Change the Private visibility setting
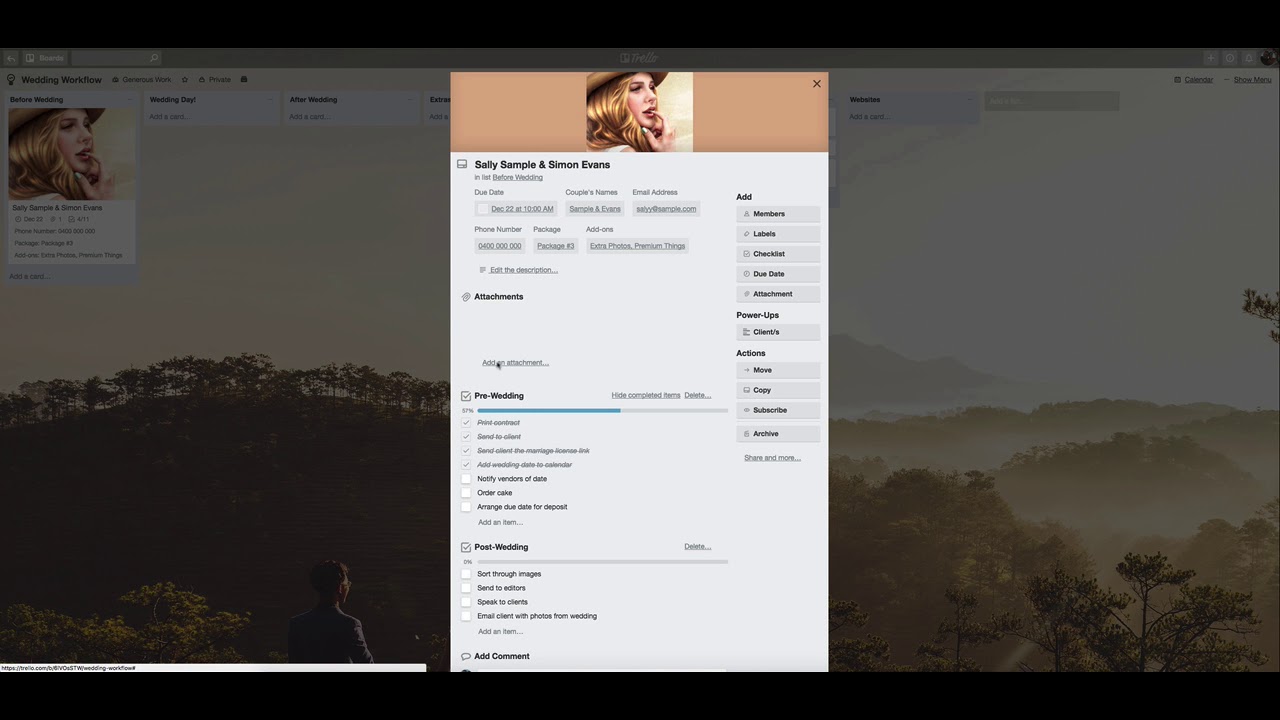The width and height of the screenshot is (1280, 720). [215, 80]
